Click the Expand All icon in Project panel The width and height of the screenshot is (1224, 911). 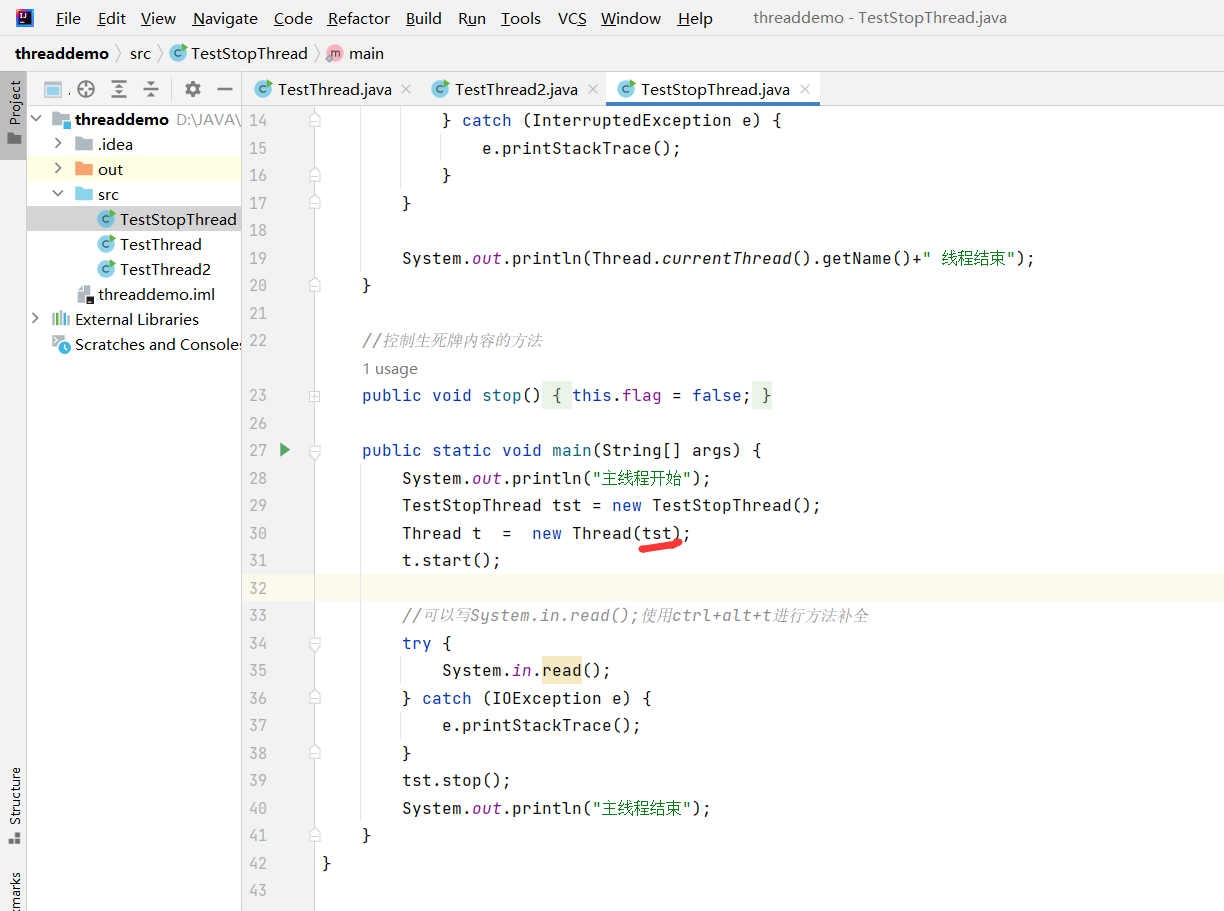click(119, 89)
